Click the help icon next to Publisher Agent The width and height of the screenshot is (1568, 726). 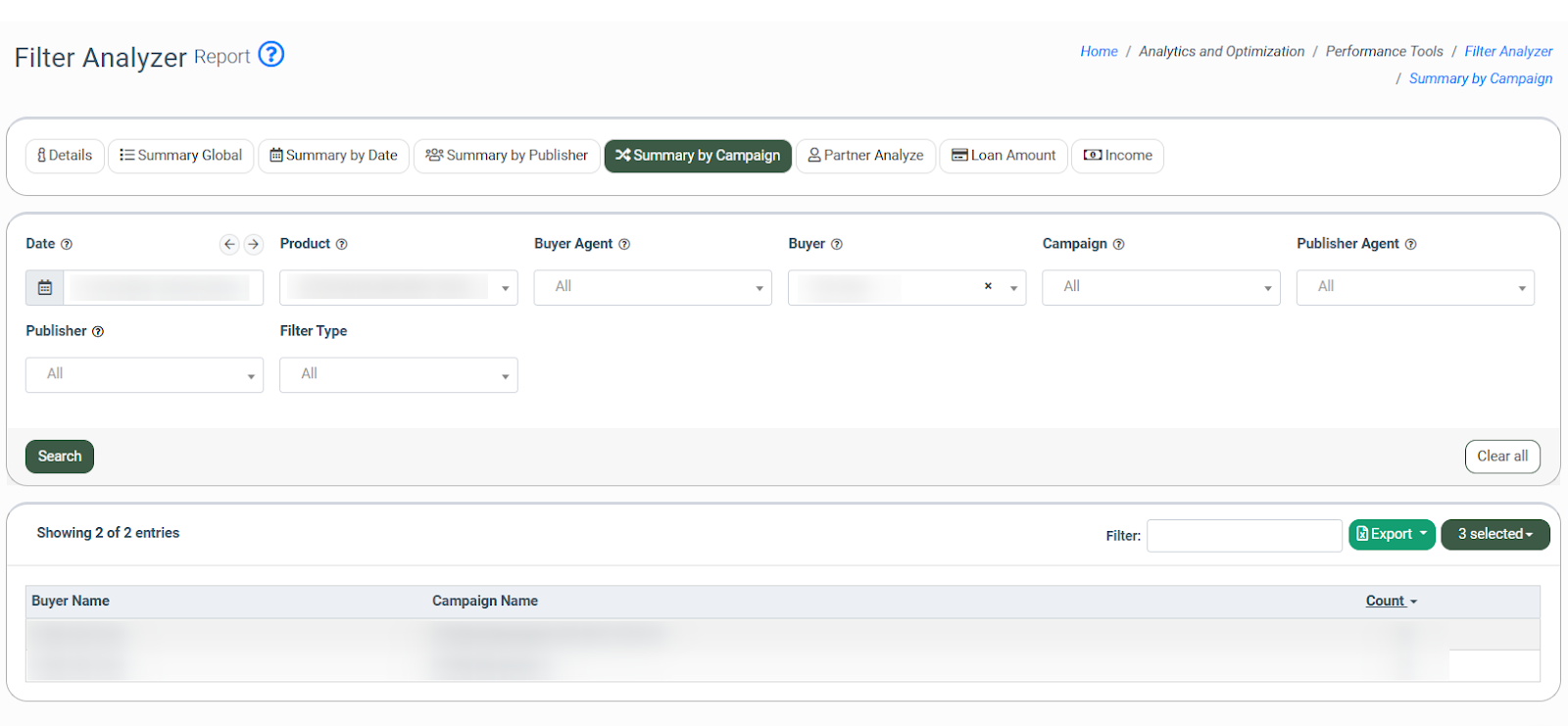tap(1410, 245)
